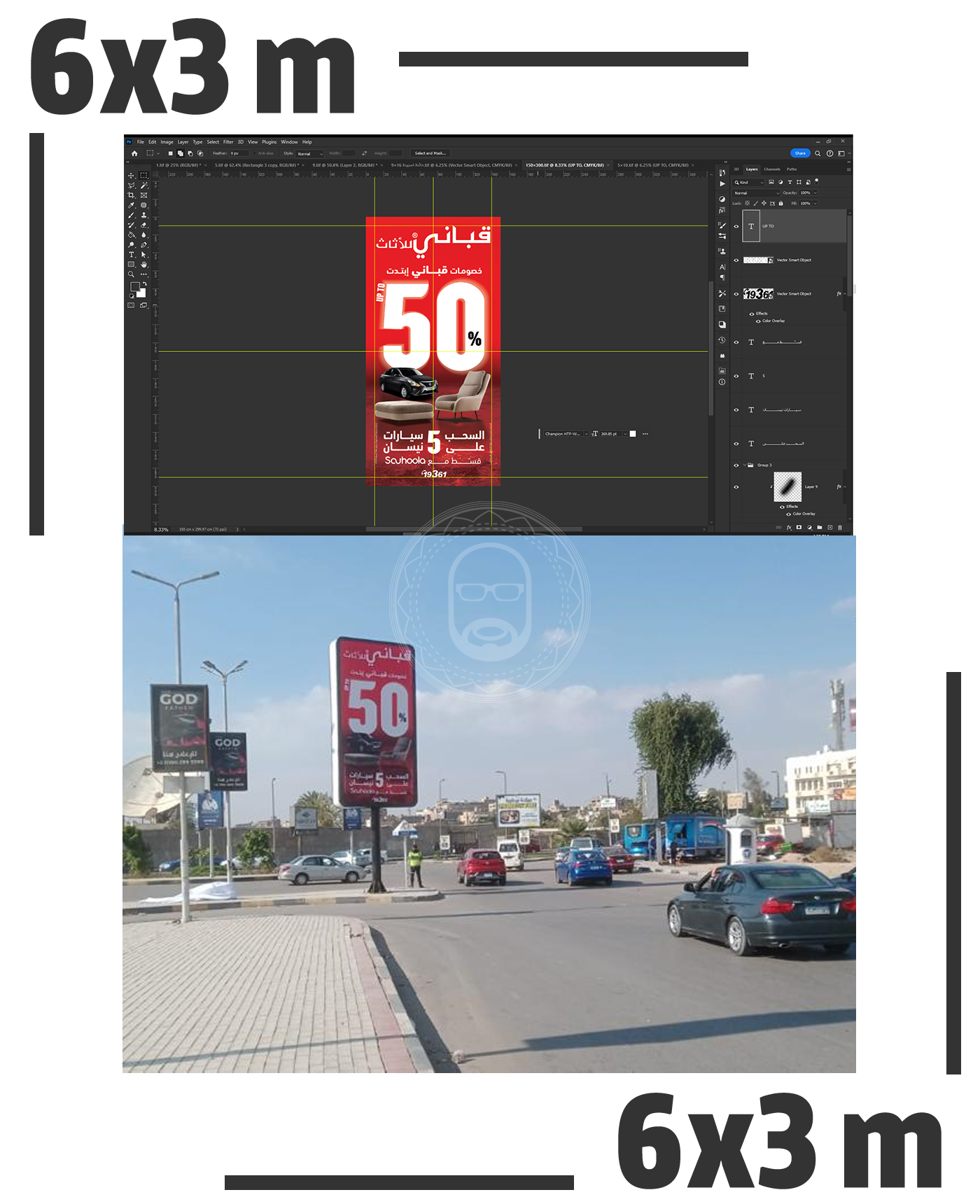Select the Layer 9 thumbnail

(x=787, y=486)
